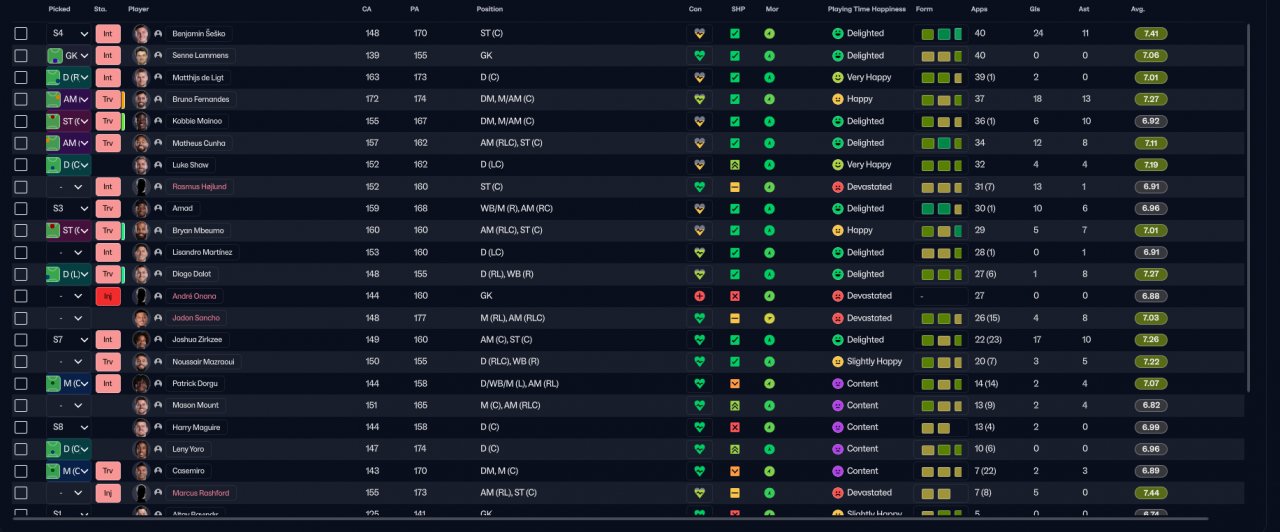Click the morale icon for Casemiro
This screenshot has width=1280, height=532.
tap(770, 471)
